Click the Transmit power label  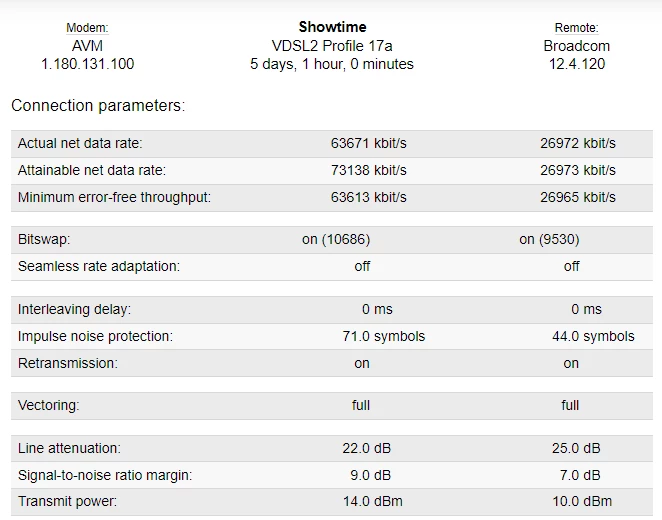point(67,502)
